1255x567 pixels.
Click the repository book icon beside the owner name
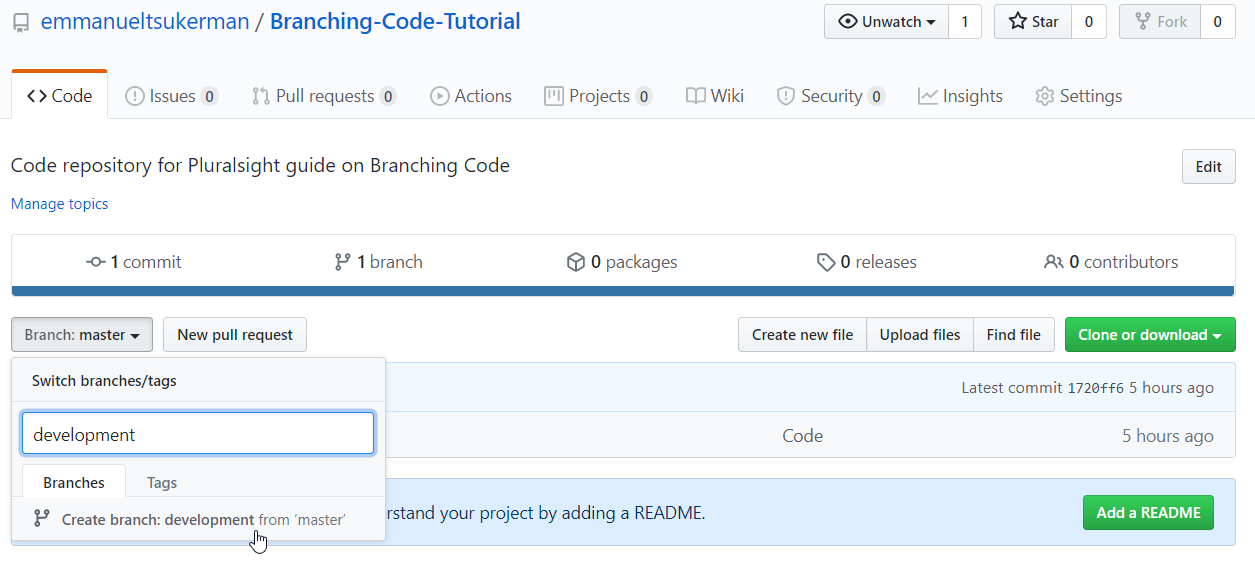coord(21,22)
